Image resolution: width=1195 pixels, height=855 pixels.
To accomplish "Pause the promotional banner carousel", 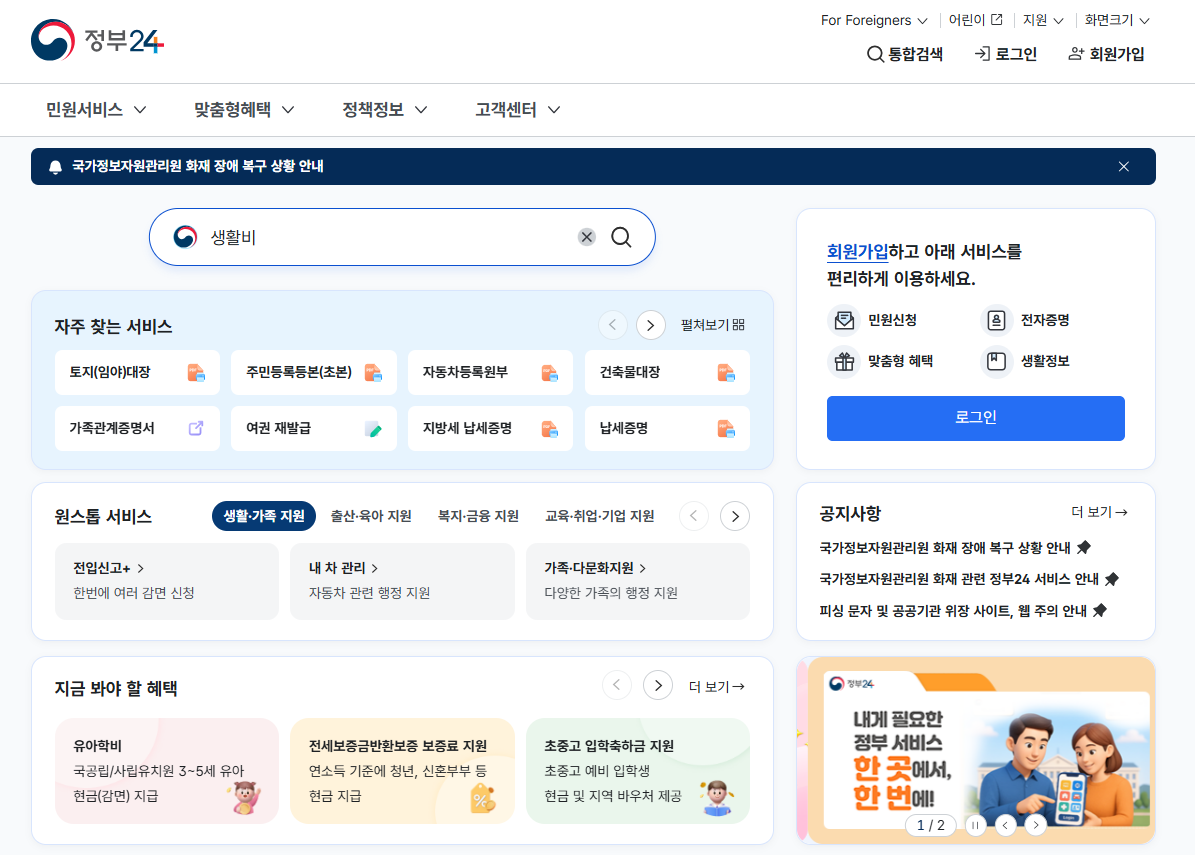I will 975,825.
